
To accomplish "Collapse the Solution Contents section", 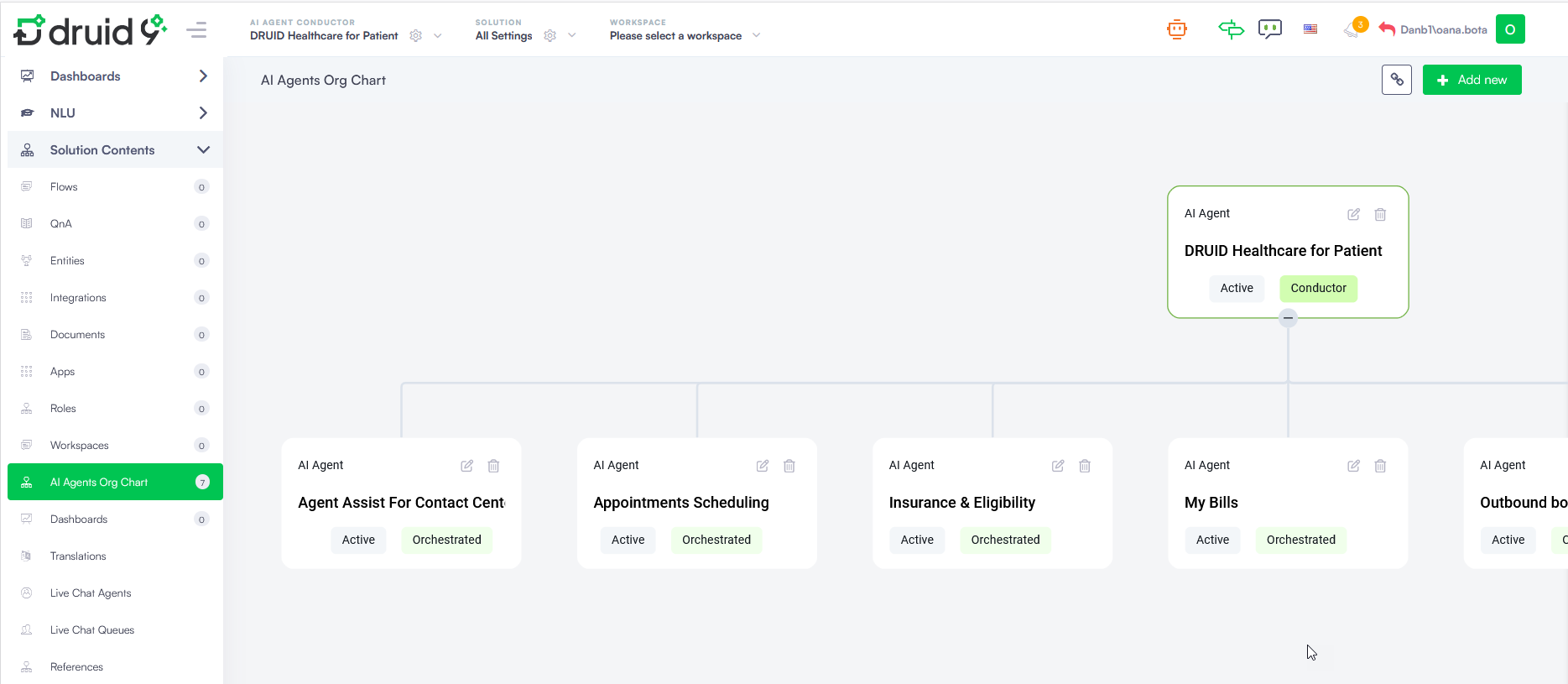I will click(x=203, y=150).
